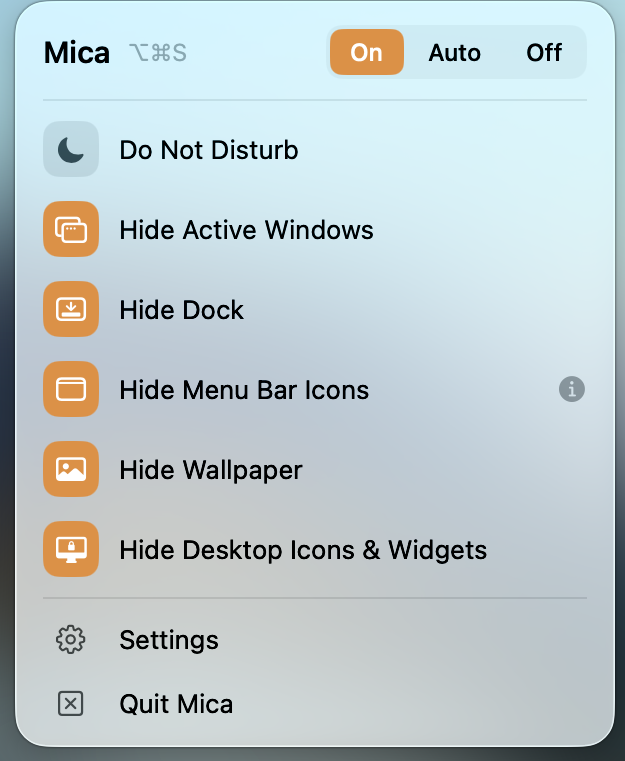Toggle the Hide Dock icon

coord(71,309)
